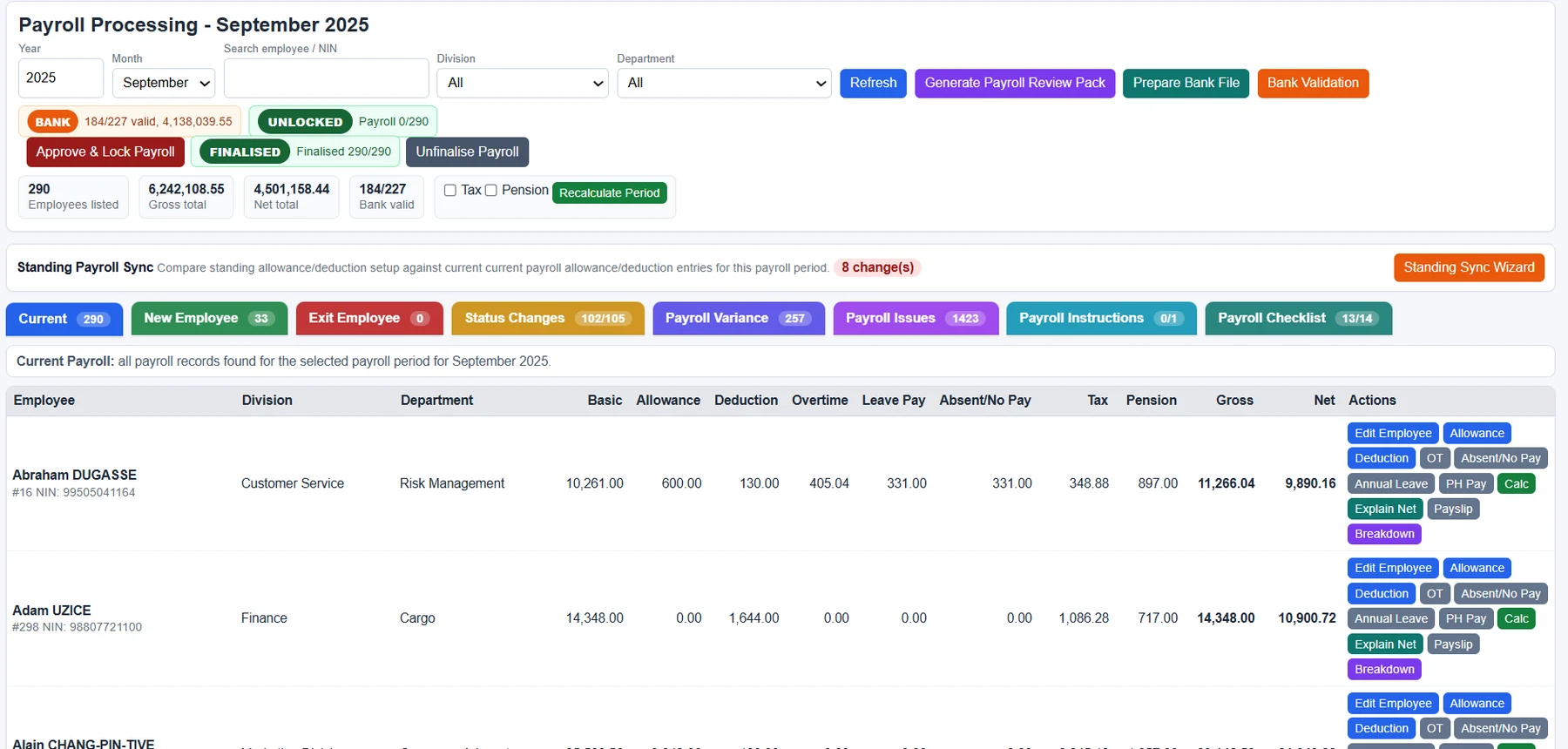Image resolution: width=1568 pixels, height=749 pixels.
Task: Click the Search employee / NIN field
Action: [x=327, y=78]
